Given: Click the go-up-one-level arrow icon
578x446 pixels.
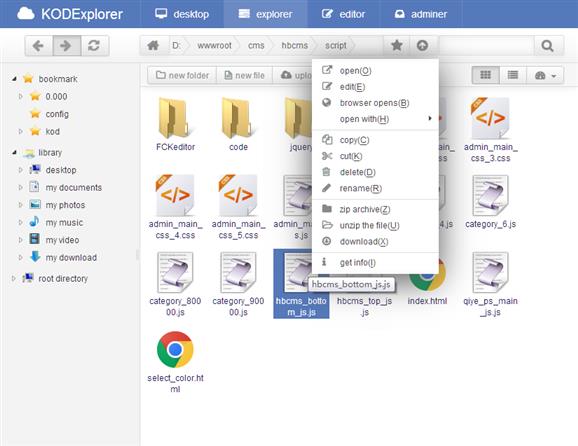Looking at the screenshot, I should [x=422, y=46].
